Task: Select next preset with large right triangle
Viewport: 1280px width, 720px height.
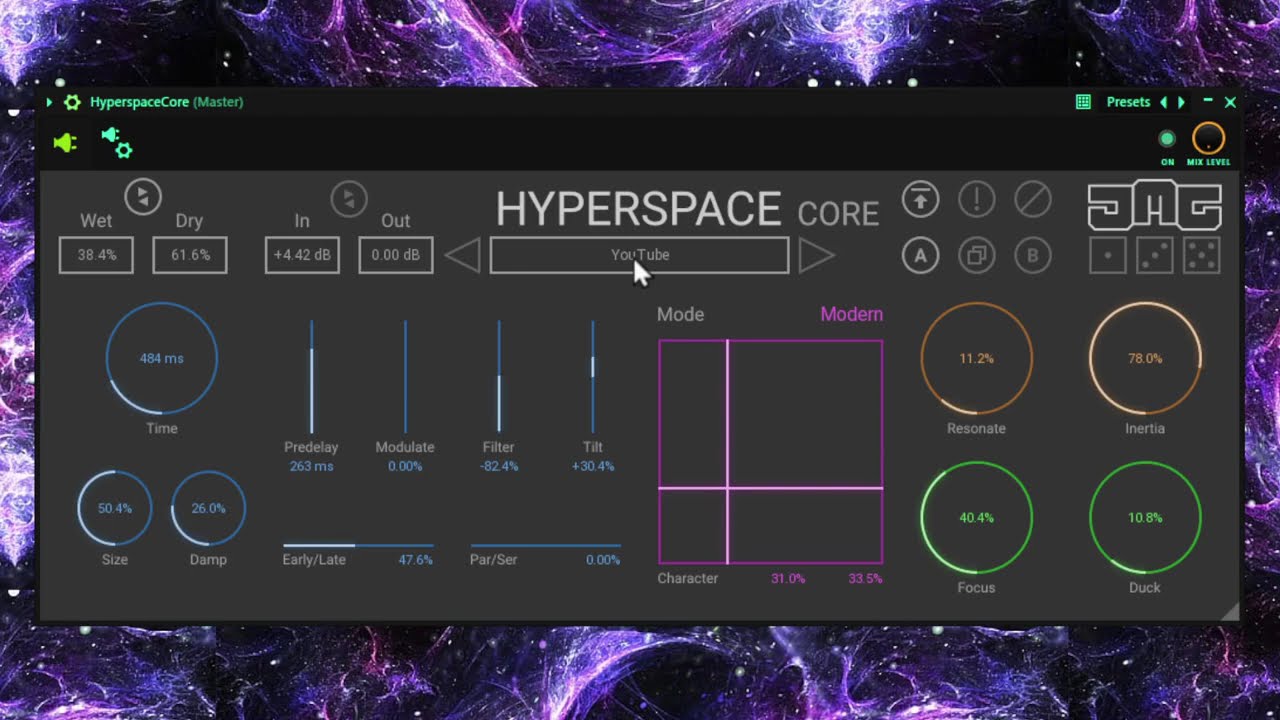Action: click(816, 255)
